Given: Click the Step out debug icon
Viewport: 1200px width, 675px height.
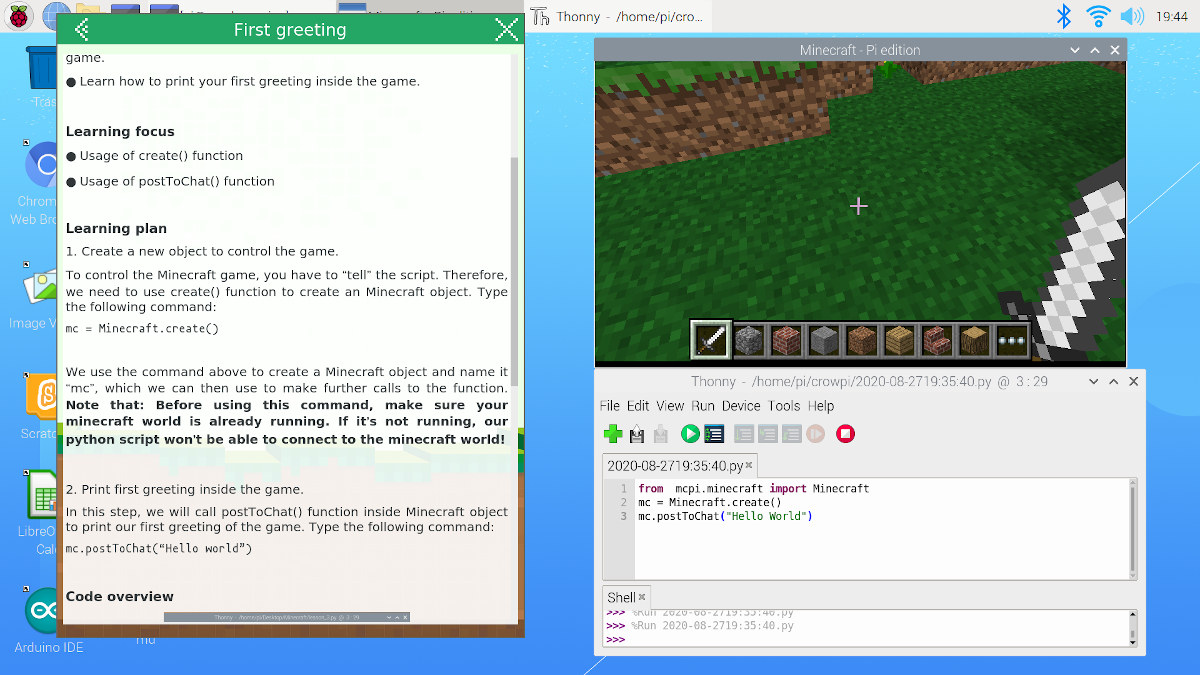Looking at the screenshot, I should coord(792,434).
